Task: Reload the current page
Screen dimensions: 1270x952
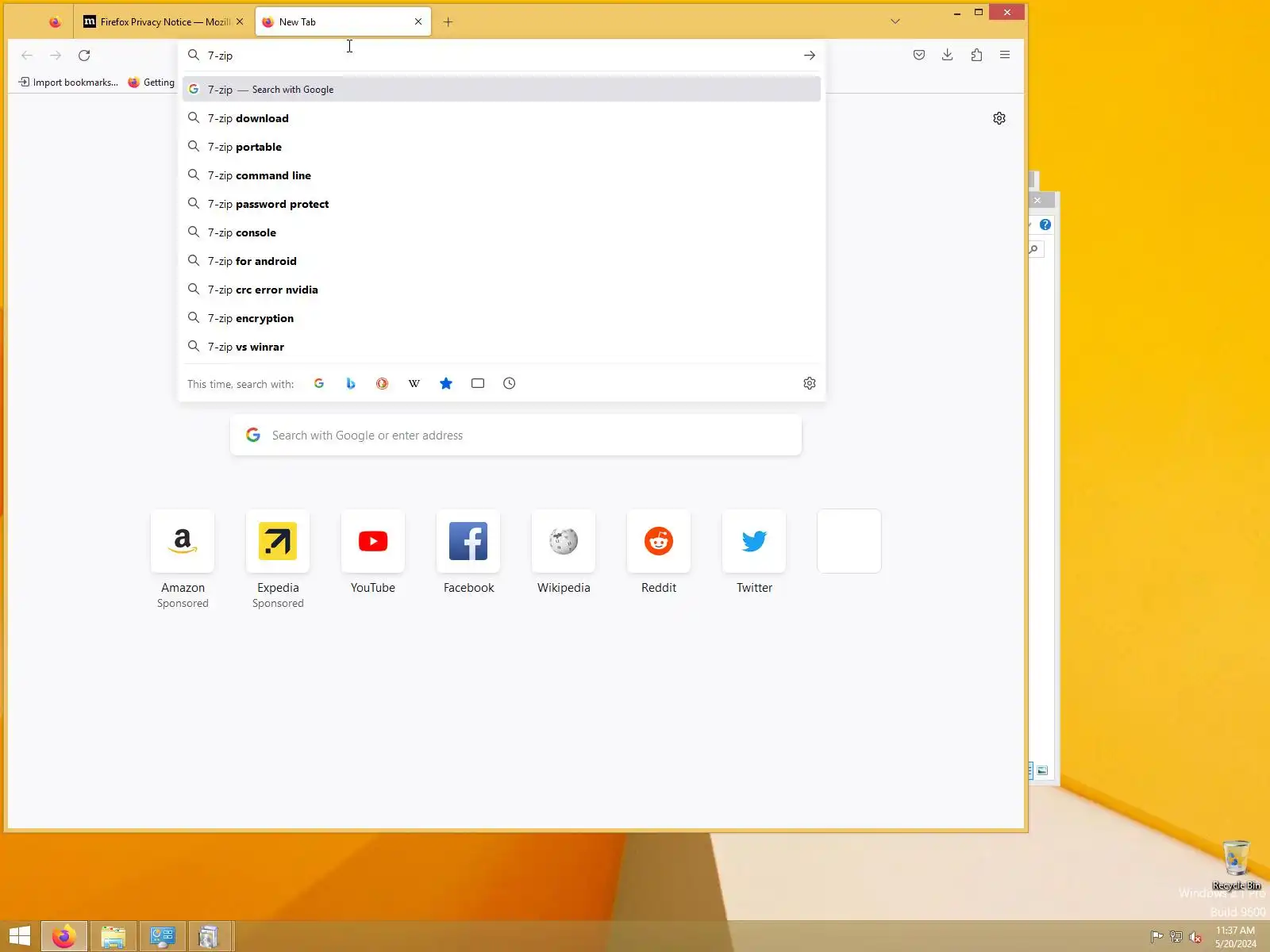Action: pyautogui.click(x=84, y=56)
